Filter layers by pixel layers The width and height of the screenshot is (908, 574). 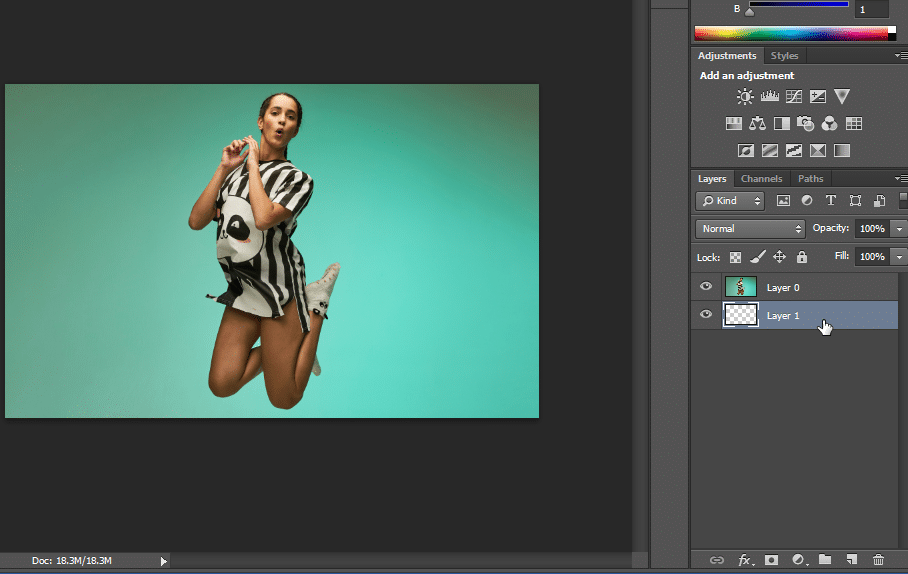pyautogui.click(x=783, y=200)
